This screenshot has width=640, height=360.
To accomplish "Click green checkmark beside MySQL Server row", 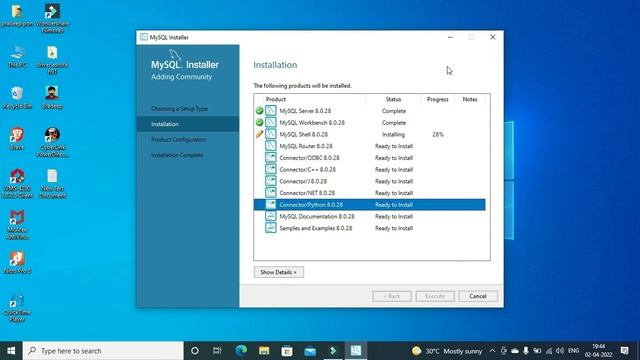I will (259, 111).
